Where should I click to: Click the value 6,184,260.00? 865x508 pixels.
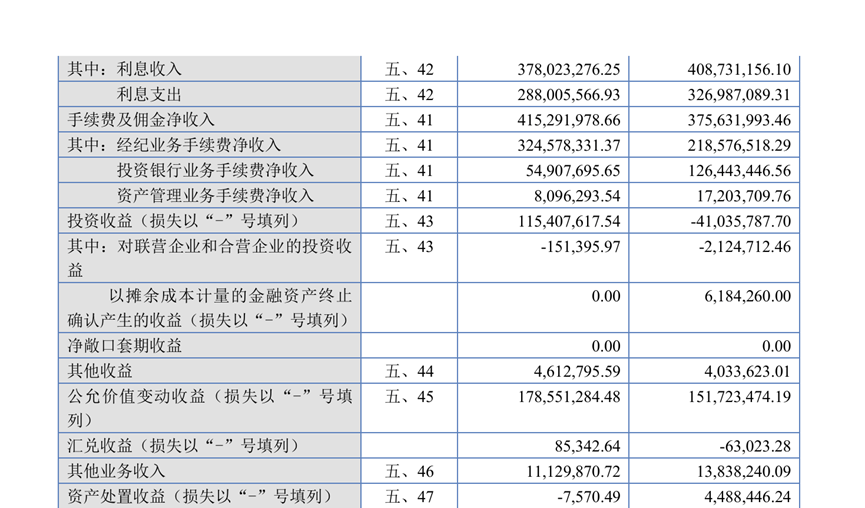pos(747,296)
